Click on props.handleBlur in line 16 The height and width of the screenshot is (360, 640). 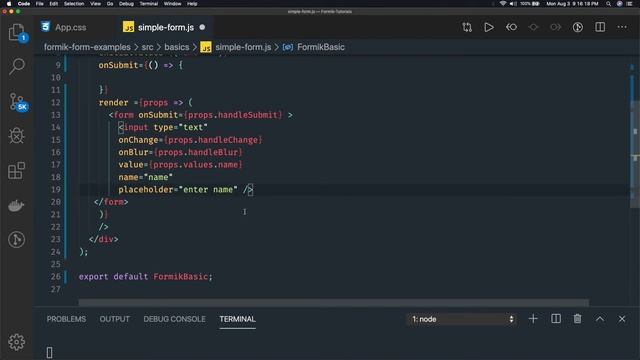[x=198, y=152]
